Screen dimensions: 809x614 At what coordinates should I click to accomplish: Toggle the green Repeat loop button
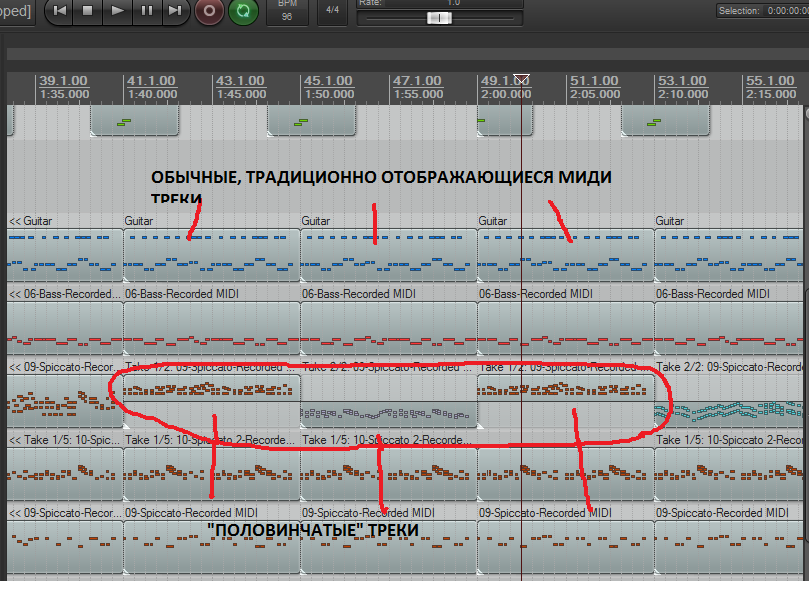click(x=243, y=10)
